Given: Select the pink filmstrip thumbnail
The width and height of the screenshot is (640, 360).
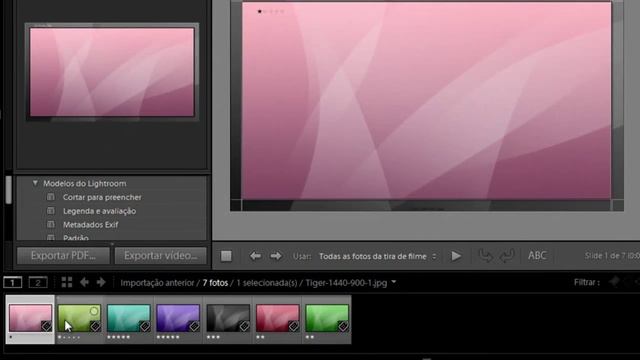Looking at the screenshot, I should [x=30, y=318].
